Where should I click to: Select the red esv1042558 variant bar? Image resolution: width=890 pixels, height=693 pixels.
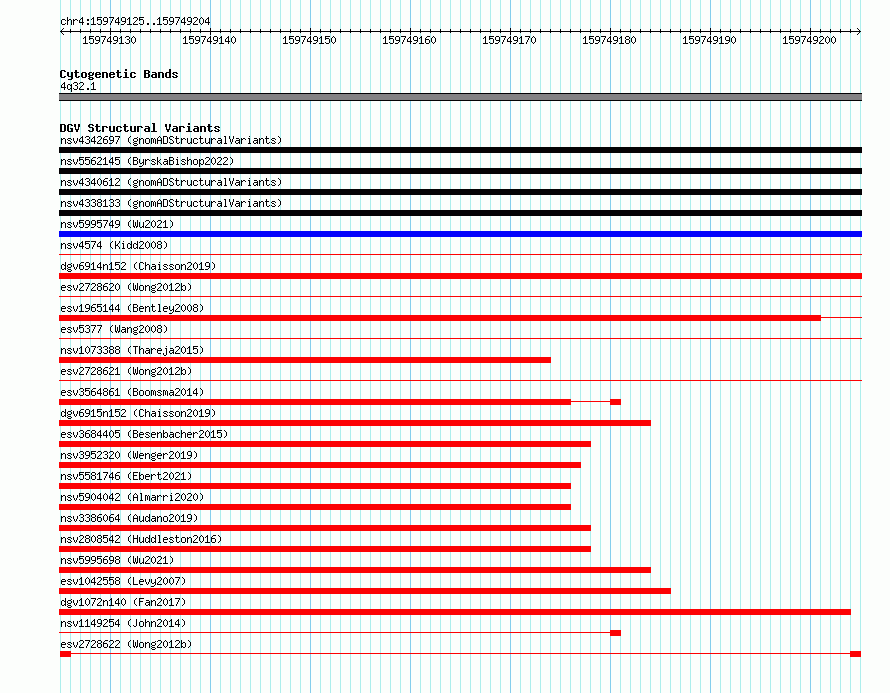(x=365, y=591)
